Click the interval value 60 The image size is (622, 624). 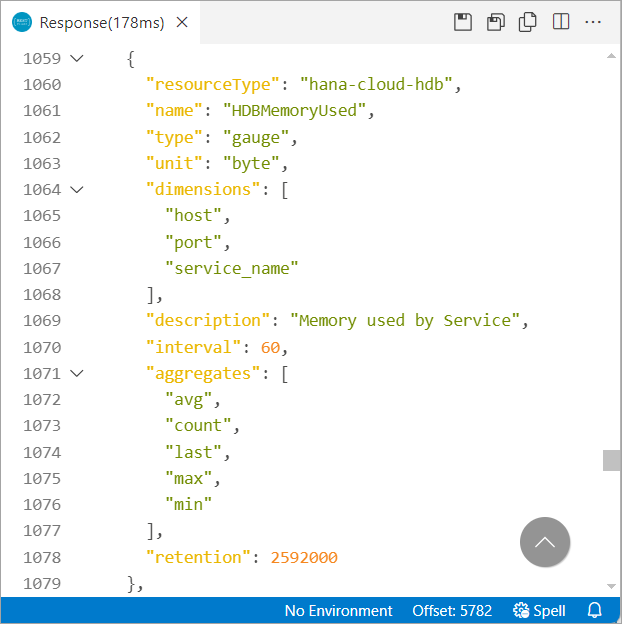(x=270, y=348)
